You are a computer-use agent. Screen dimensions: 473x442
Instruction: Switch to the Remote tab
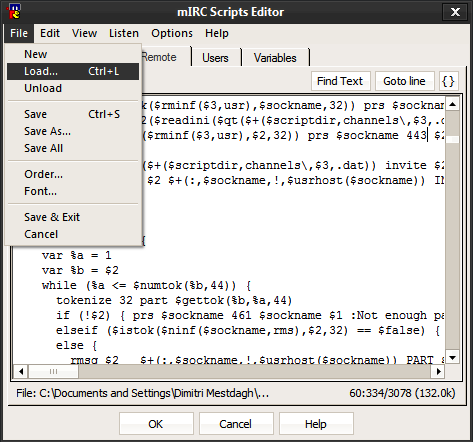[x=166, y=57]
